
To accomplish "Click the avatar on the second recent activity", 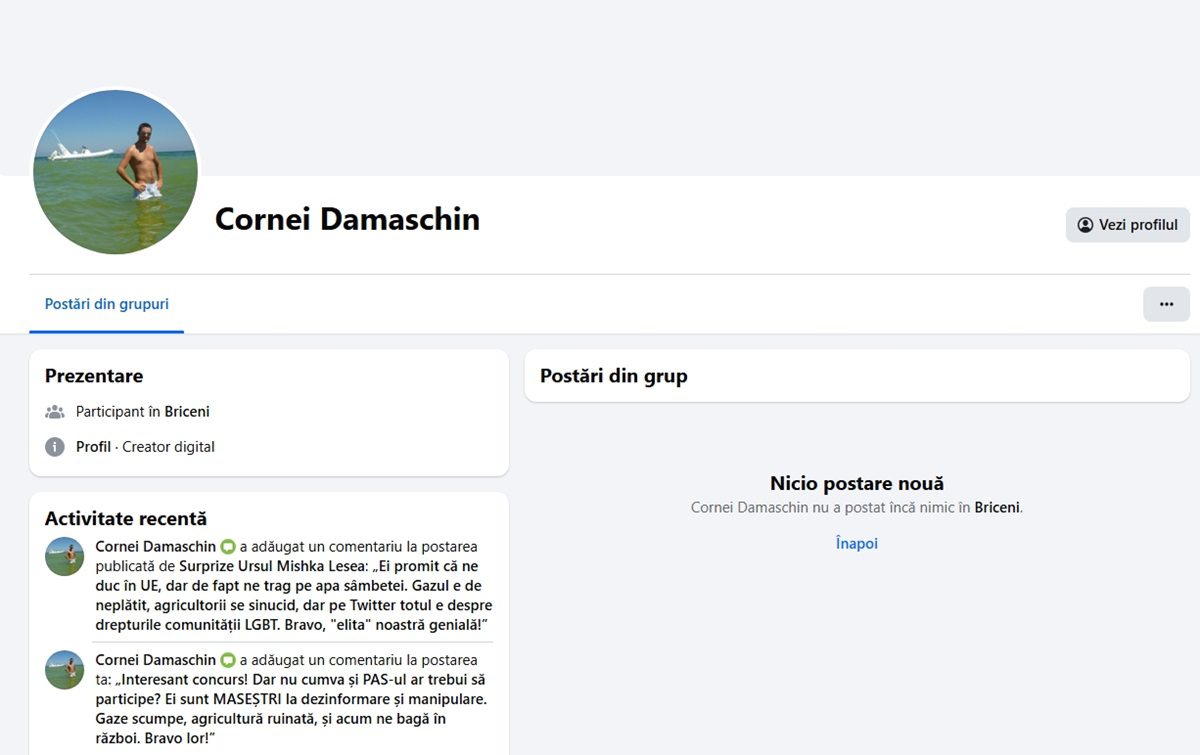I will 65,670.
